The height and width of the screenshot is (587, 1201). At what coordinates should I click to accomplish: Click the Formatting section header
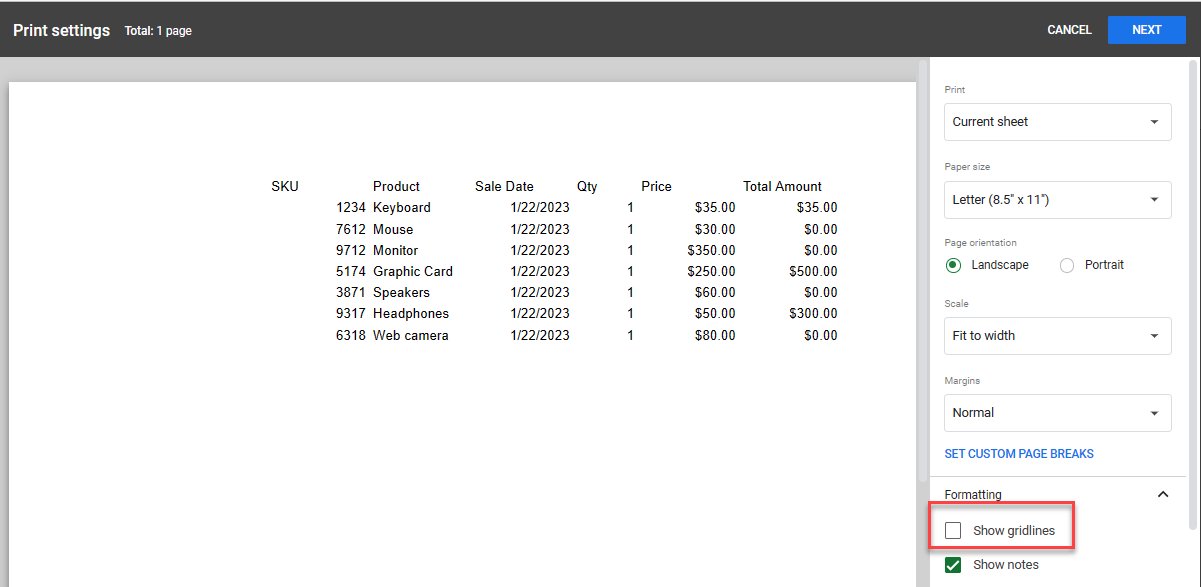coord(973,494)
